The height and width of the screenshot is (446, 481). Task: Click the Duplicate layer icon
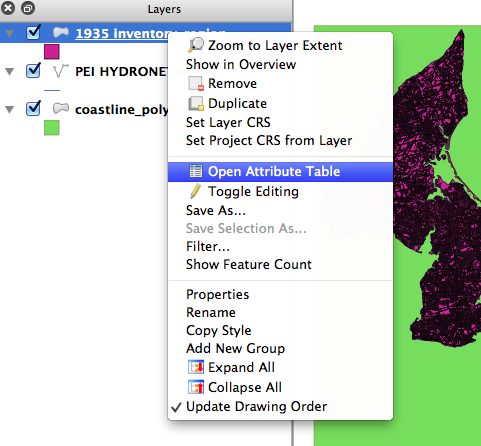196,104
